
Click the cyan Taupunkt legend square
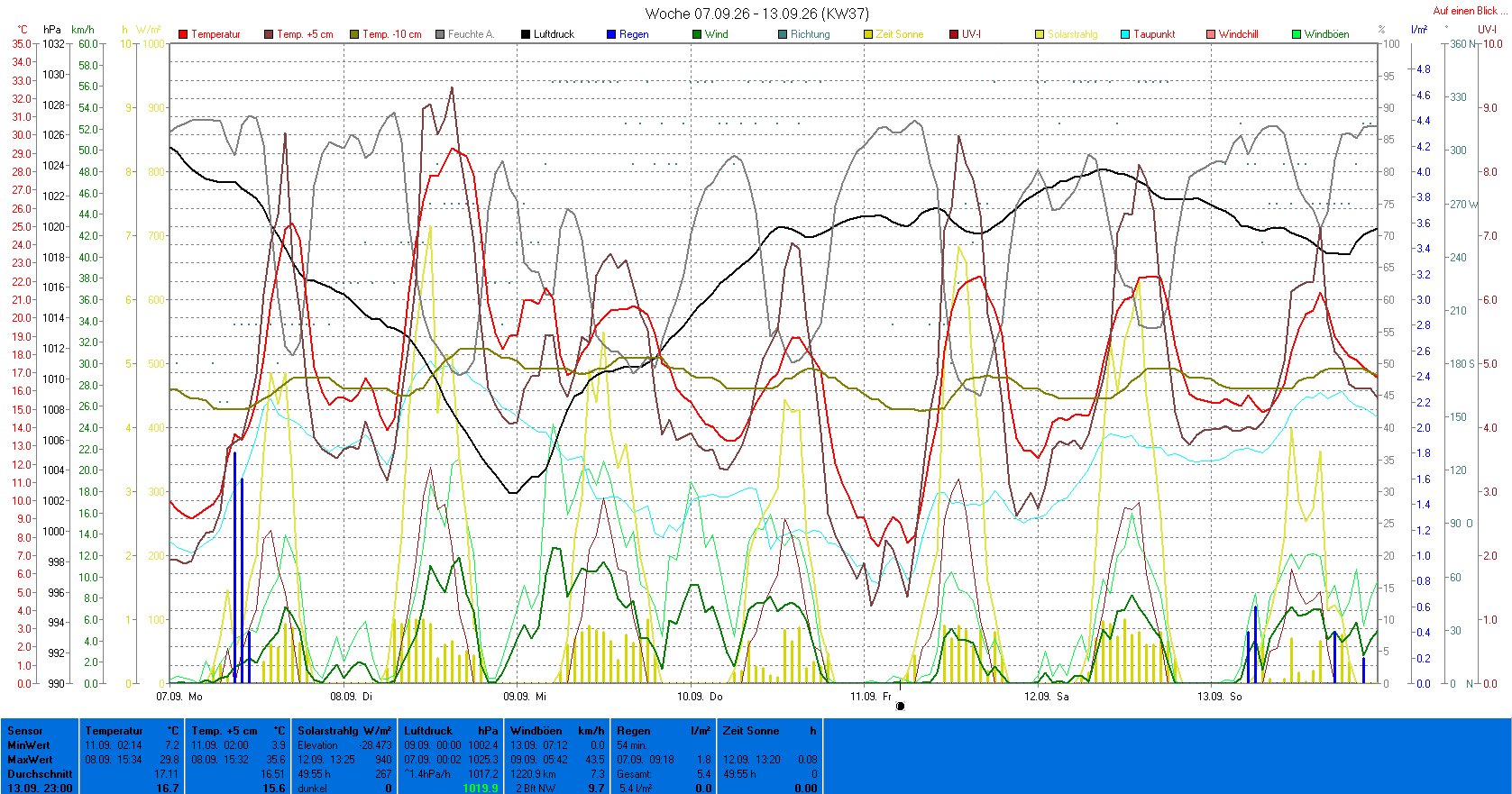1125,34
